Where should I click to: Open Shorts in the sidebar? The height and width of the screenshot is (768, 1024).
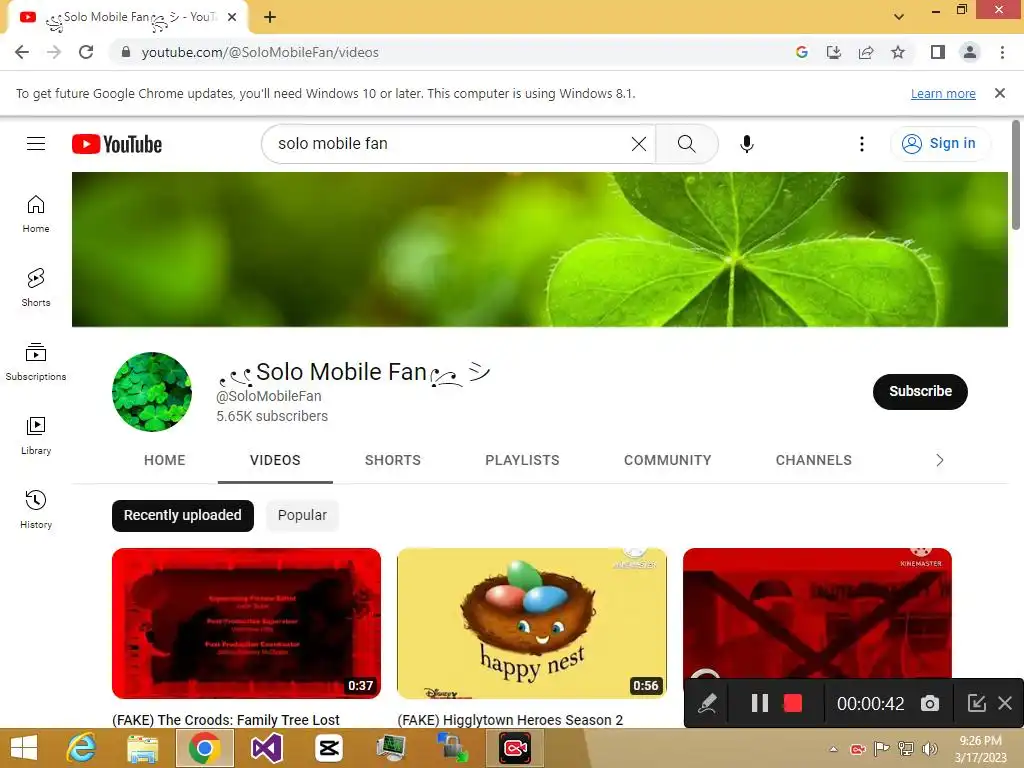click(x=36, y=288)
